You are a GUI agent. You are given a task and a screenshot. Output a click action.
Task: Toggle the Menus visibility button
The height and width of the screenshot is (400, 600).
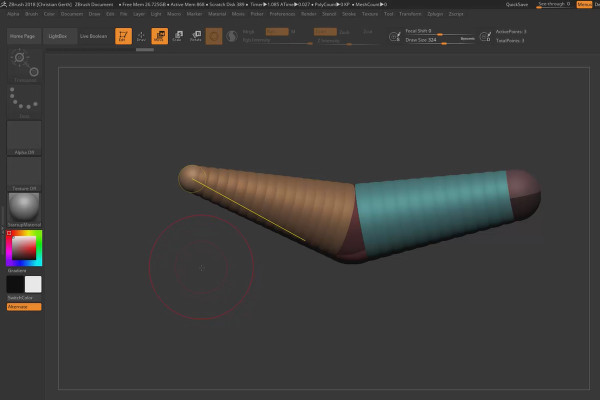[x=584, y=4]
